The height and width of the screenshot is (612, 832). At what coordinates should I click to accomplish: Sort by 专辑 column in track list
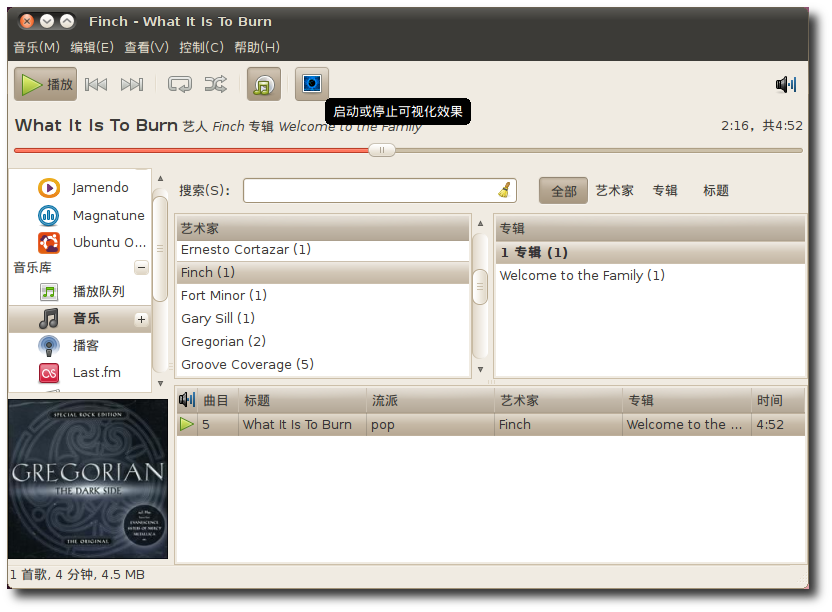(x=687, y=401)
